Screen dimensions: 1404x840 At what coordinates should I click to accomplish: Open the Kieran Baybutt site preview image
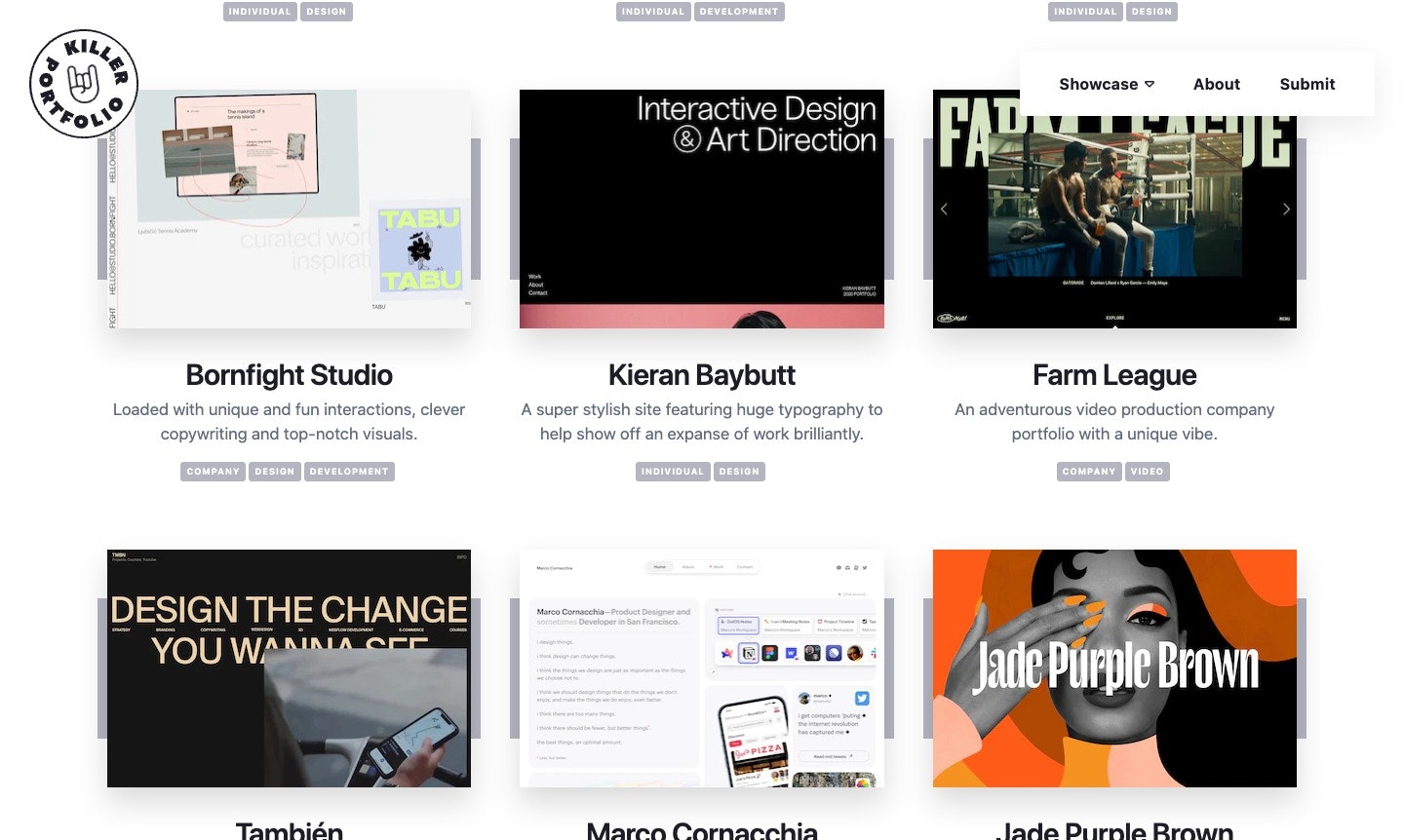click(702, 209)
